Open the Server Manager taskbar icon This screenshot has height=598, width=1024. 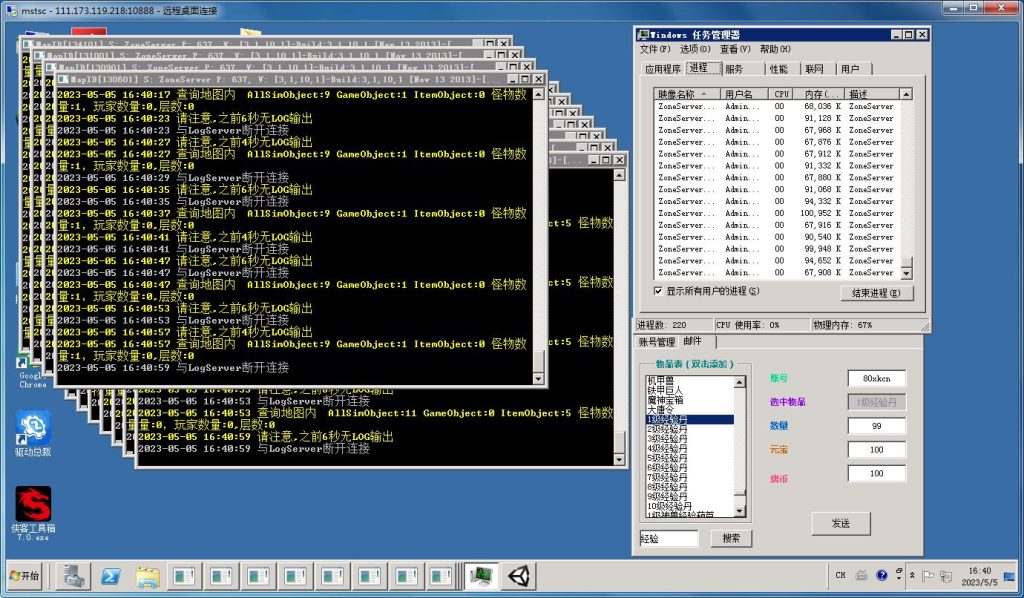click(73, 576)
